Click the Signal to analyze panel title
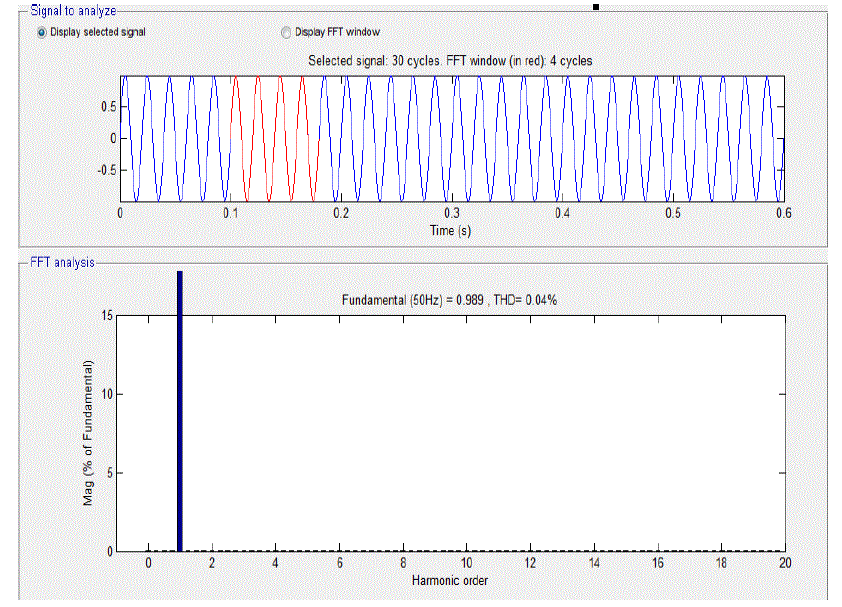This screenshot has width=842, height=607. click(73, 11)
